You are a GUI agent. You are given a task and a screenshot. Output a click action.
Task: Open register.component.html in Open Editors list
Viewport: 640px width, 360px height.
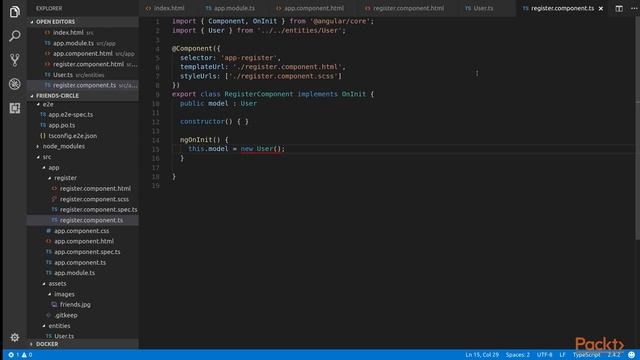click(x=88, y=64)
